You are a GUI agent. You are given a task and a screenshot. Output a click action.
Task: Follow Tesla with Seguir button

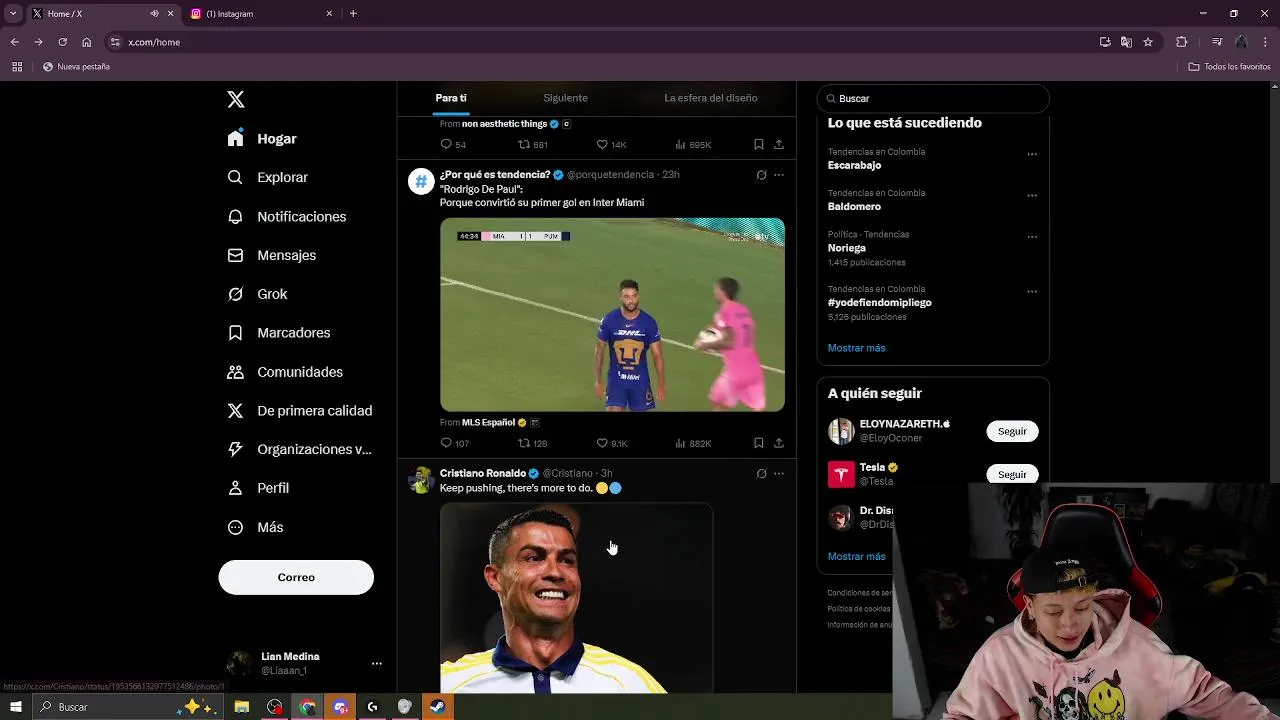(1012, 474)
